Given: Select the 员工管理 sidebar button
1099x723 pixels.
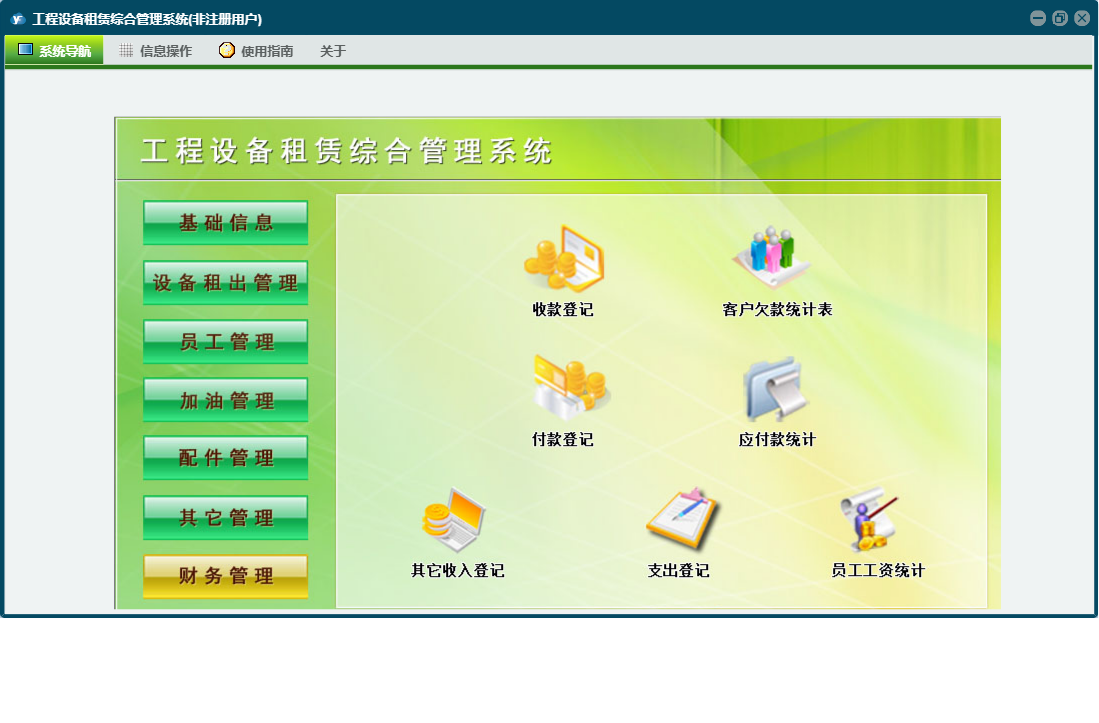Looking at the screenshot, I should pyautogui.click(x=226, y=342).
